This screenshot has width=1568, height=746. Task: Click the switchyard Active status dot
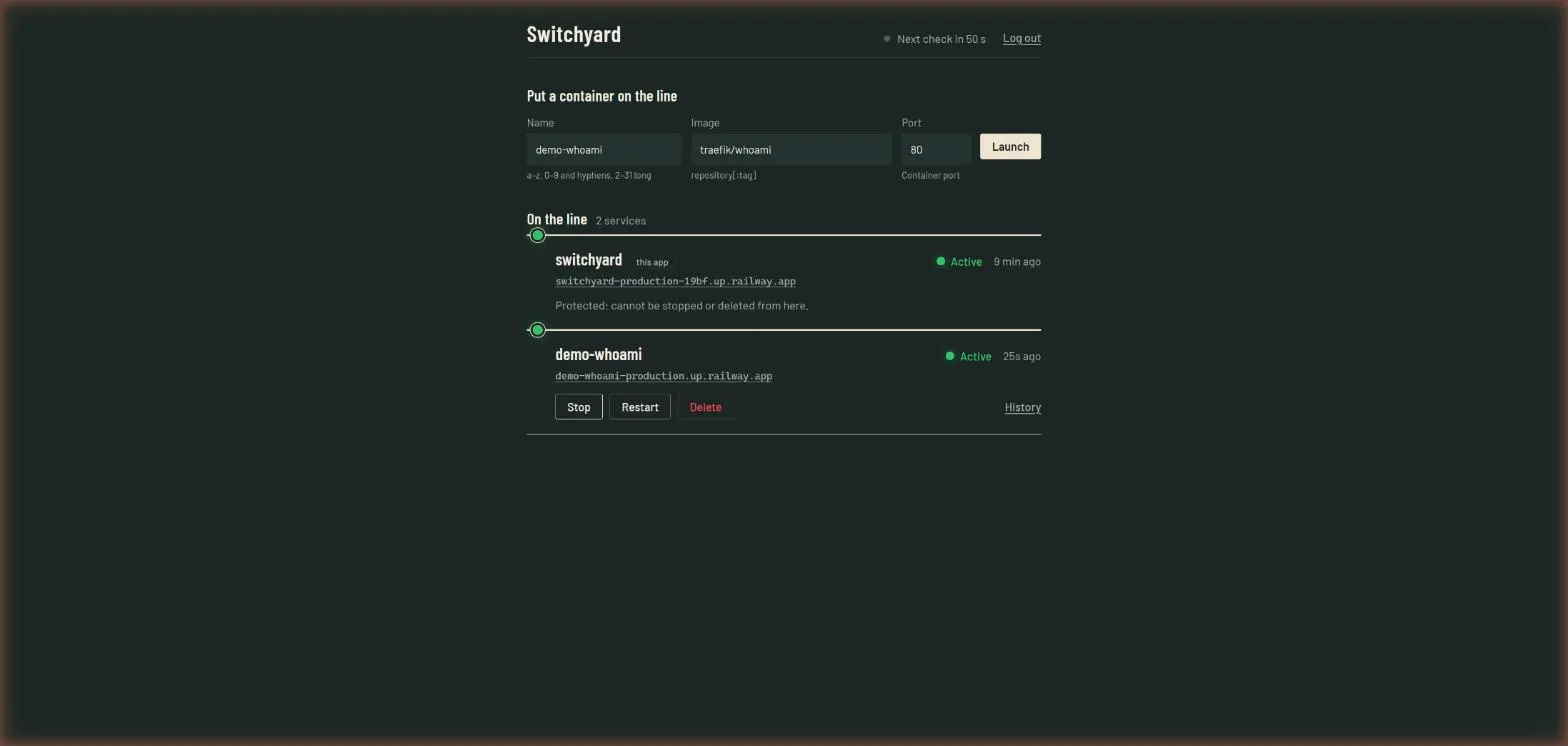click(x=940, y=261)
